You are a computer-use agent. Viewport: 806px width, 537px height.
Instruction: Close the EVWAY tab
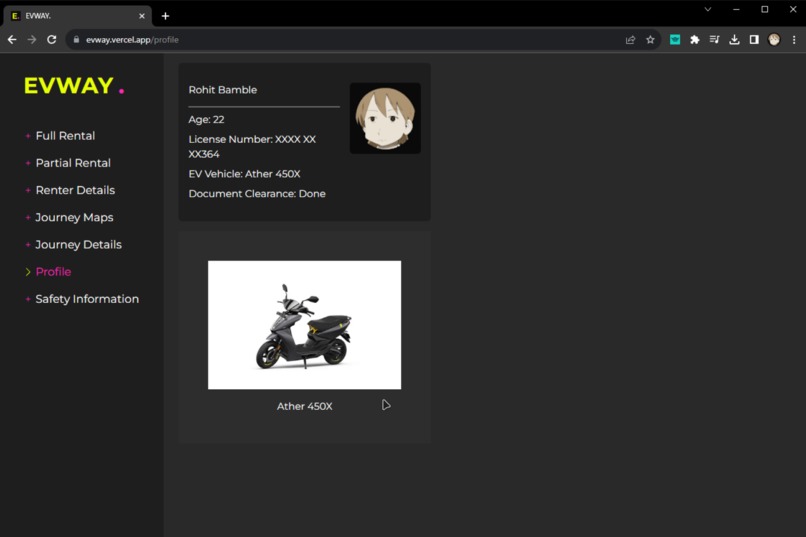coord(142,16)
